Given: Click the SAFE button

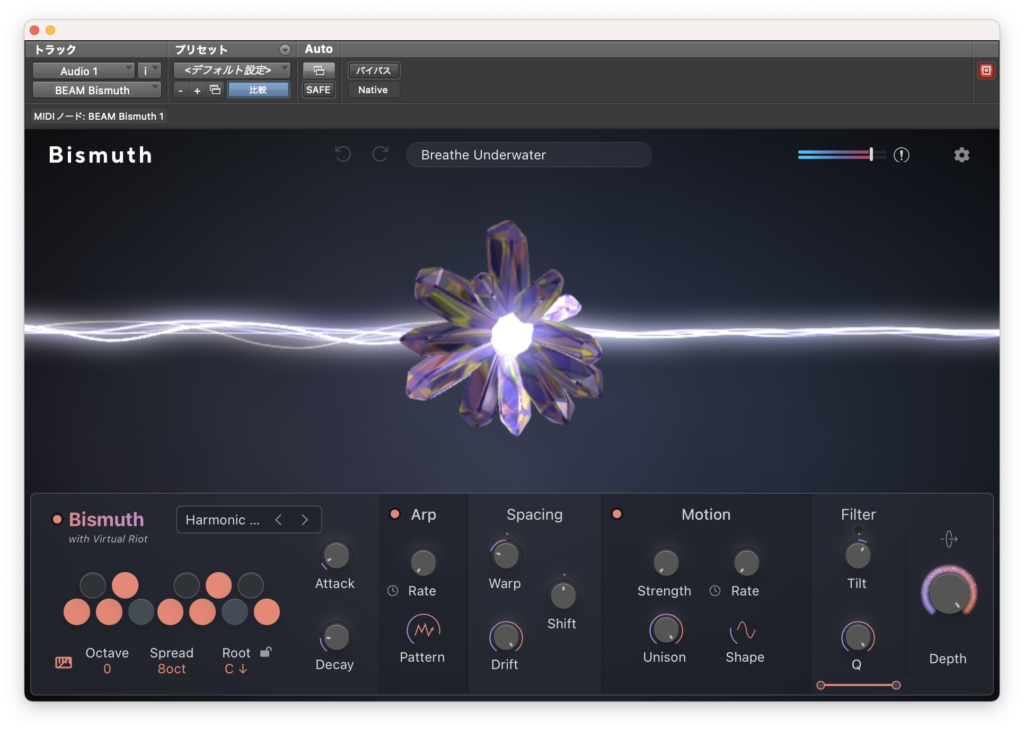Looking at the screenshot, I should coord(319,90).
